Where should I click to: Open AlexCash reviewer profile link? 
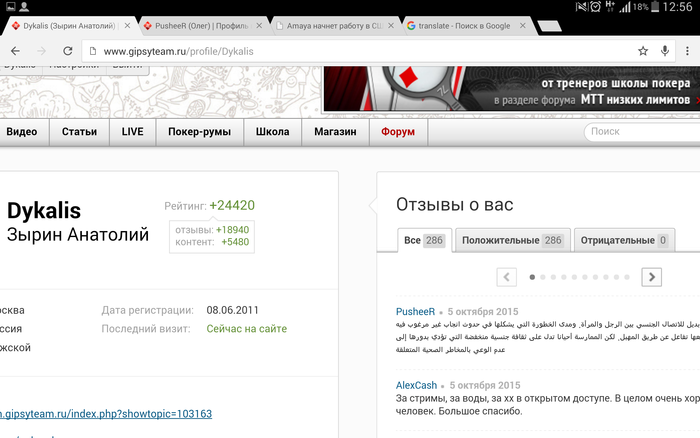click(417, 385)
